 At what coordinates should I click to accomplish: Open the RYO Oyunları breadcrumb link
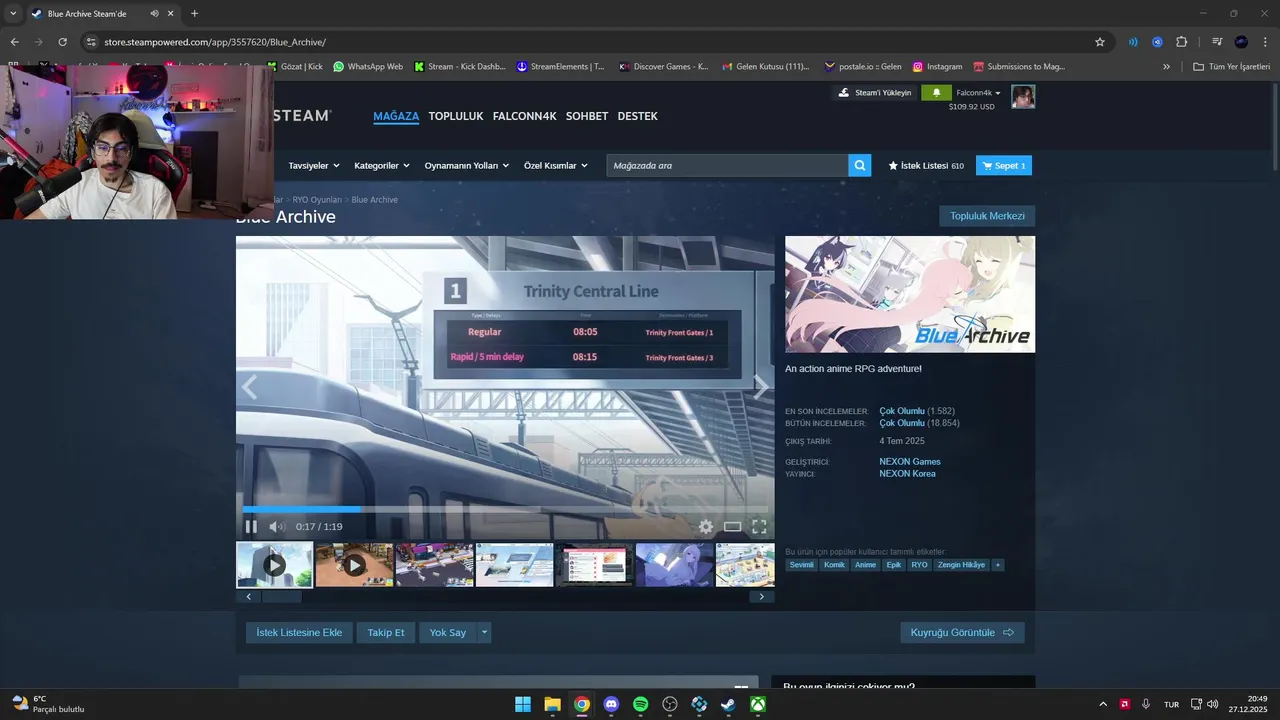tap(317, 200)
